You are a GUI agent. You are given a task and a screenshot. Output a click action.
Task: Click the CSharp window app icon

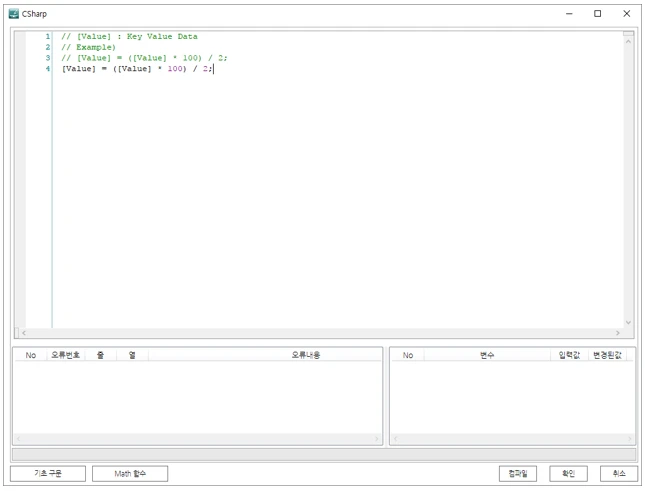14,14
